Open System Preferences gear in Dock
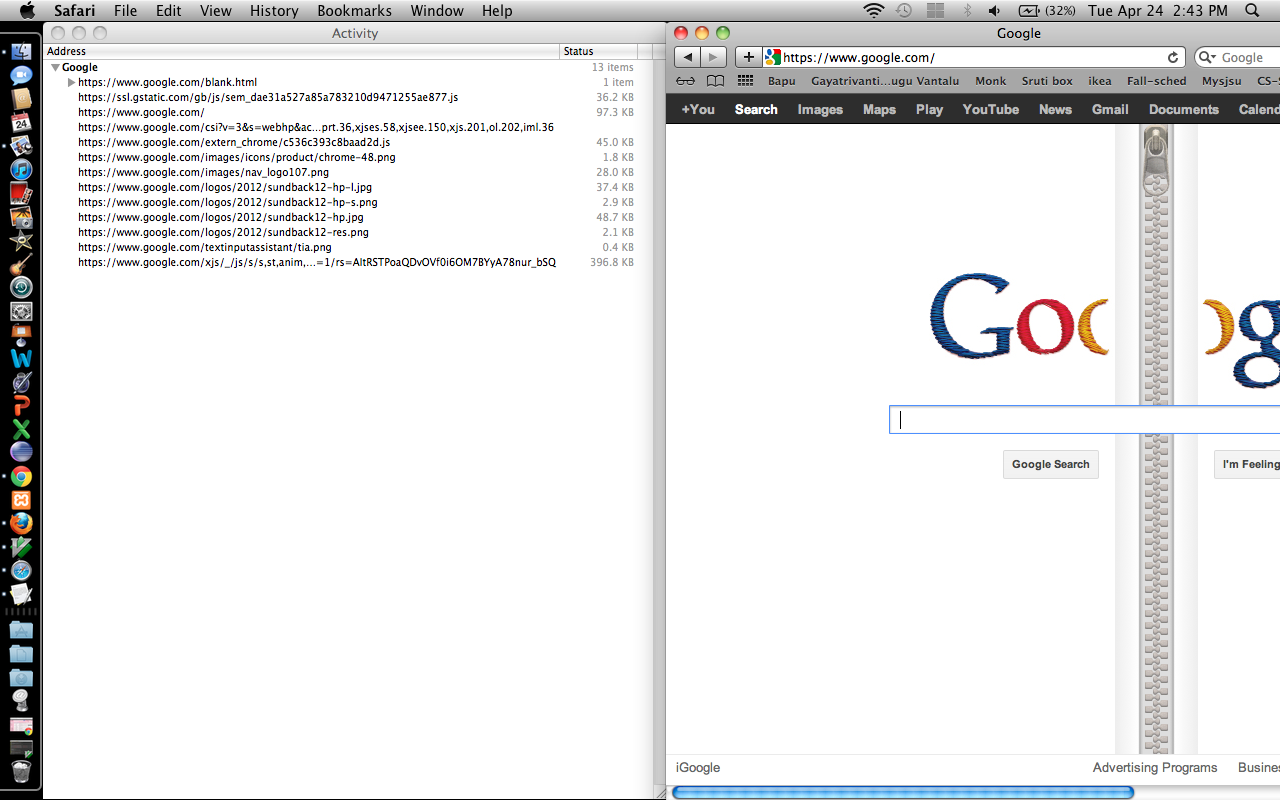 coord(21,312)
